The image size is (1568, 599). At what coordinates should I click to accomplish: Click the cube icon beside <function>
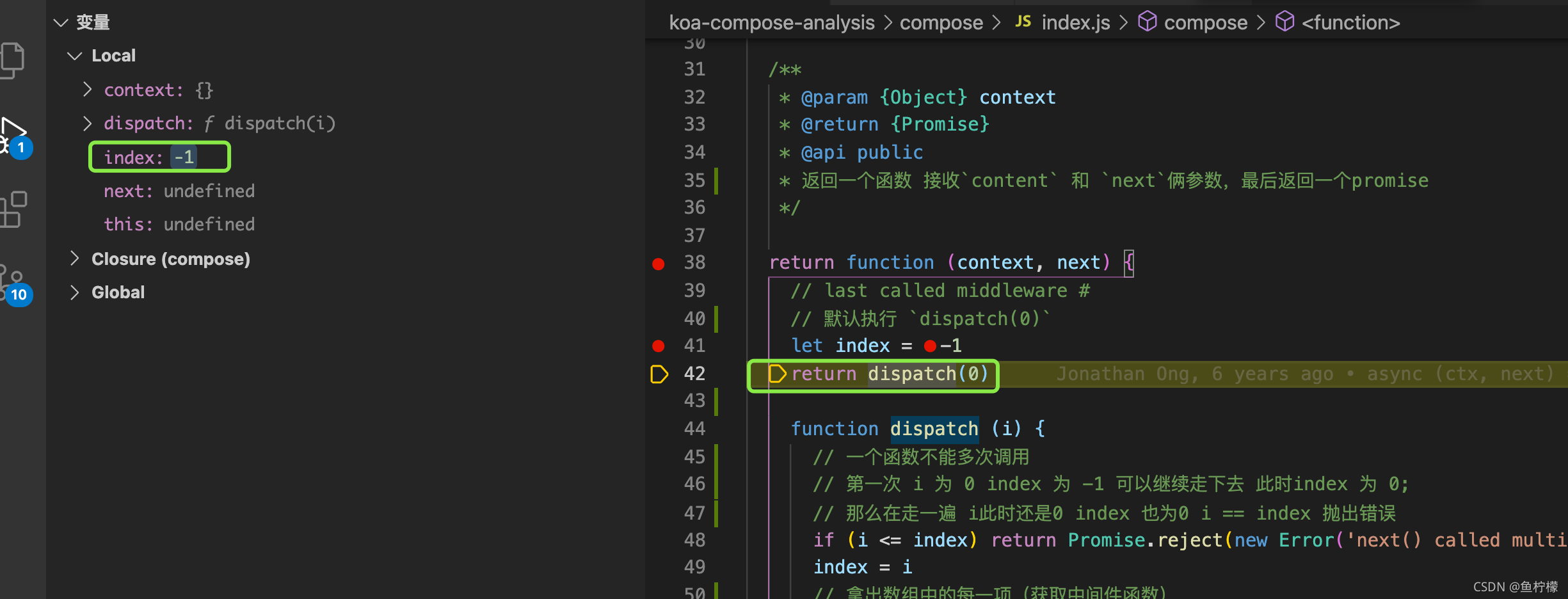(x=1285, y=21)
